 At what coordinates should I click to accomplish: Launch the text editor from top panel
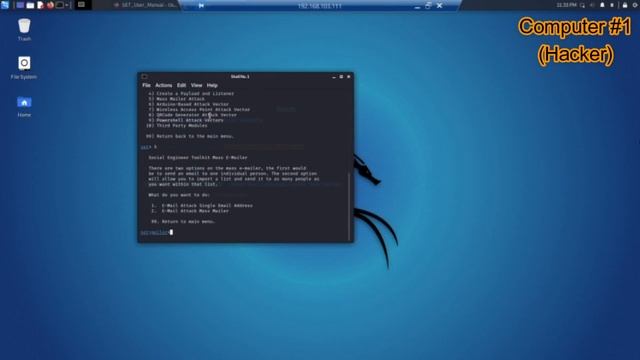click(40, 5)
